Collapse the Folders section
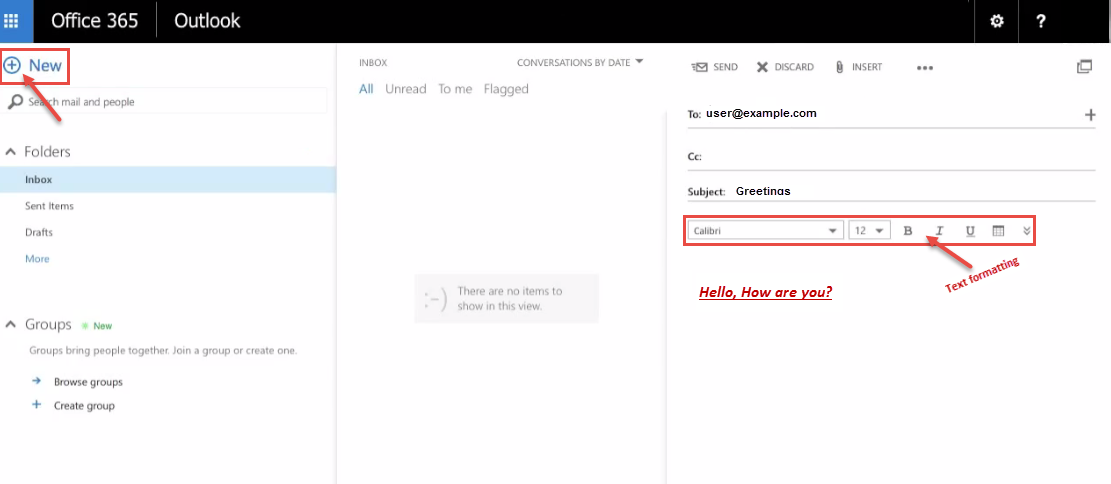1111x484 pixels. pyautogui.click(x=11, y=152)
